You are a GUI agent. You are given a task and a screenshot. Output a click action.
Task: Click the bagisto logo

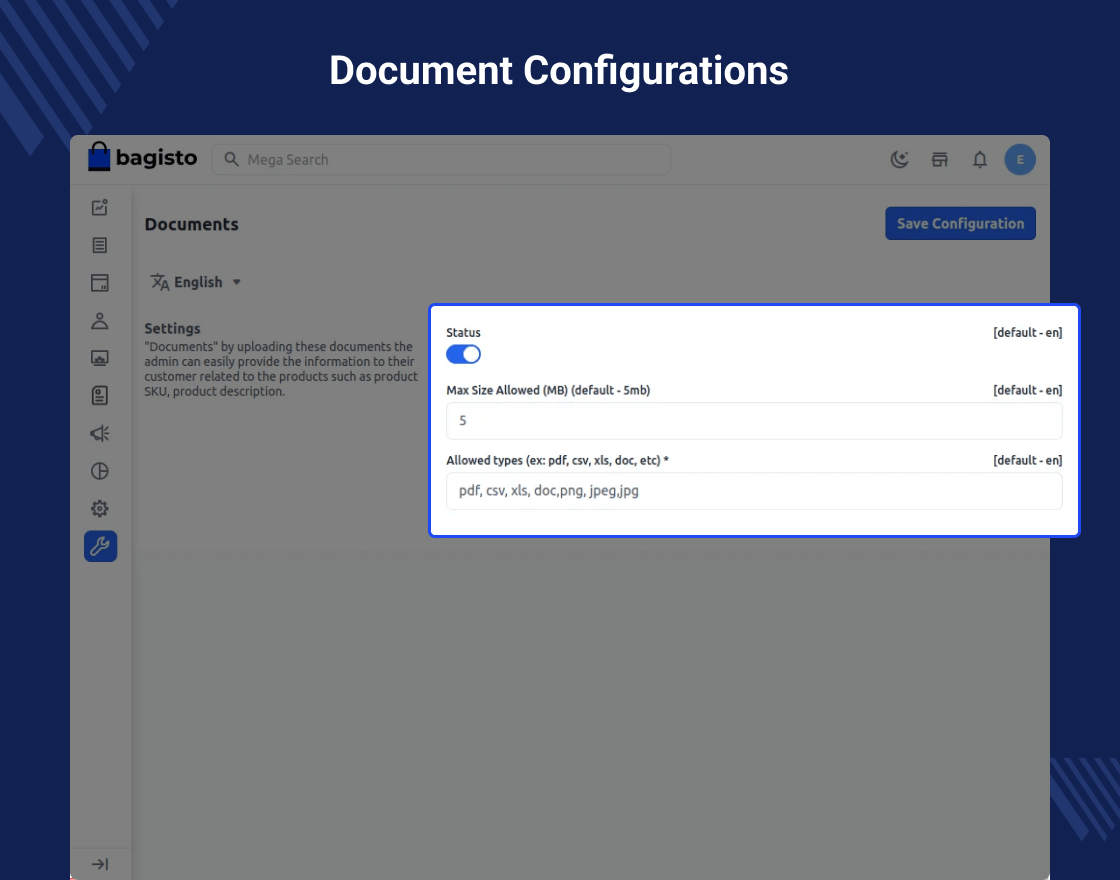(142, 157)
